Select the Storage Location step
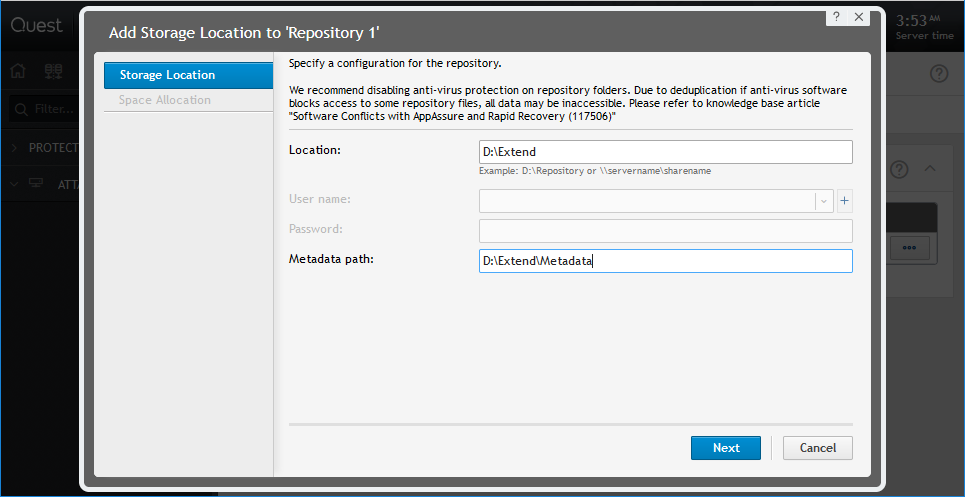 coord(188,75)
